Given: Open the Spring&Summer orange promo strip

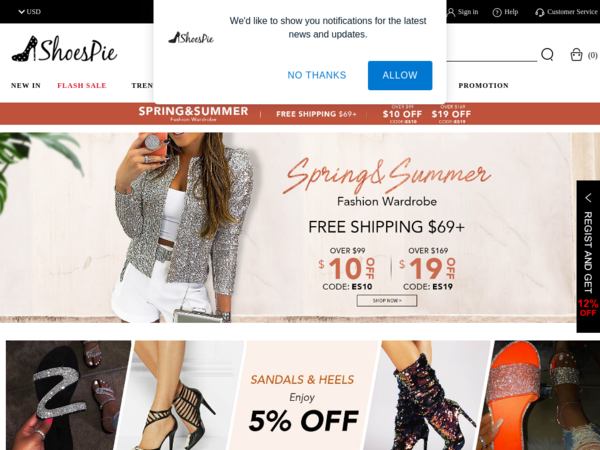Looking at the screenshot, I should (300, 114).
